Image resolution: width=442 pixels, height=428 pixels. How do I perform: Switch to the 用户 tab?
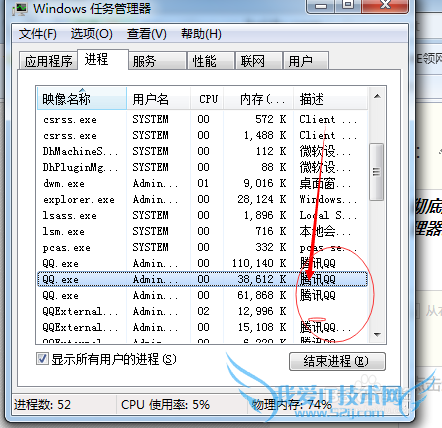point(306,61)
